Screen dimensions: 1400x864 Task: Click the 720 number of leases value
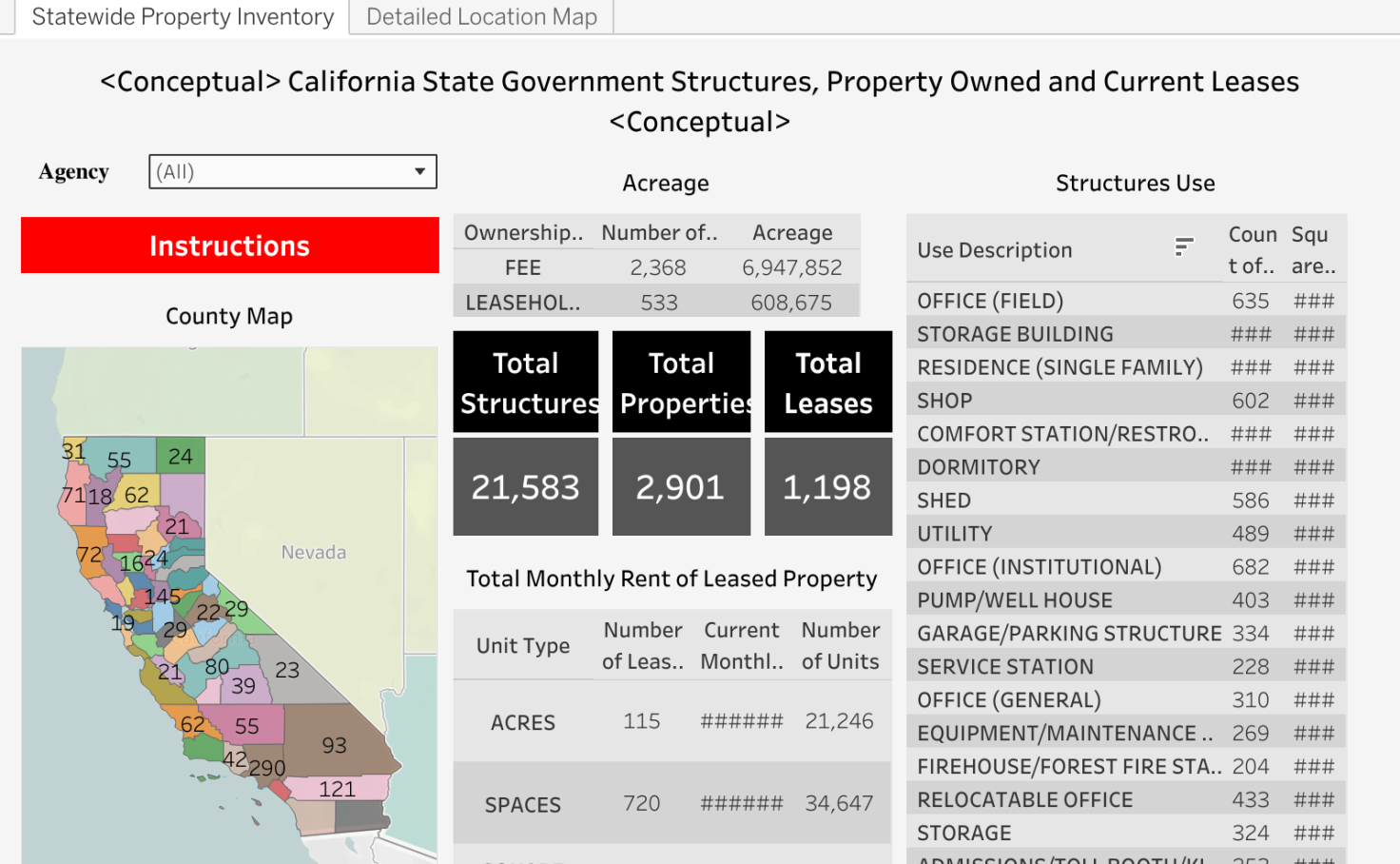pyautogui.click(x=642, y=803)
